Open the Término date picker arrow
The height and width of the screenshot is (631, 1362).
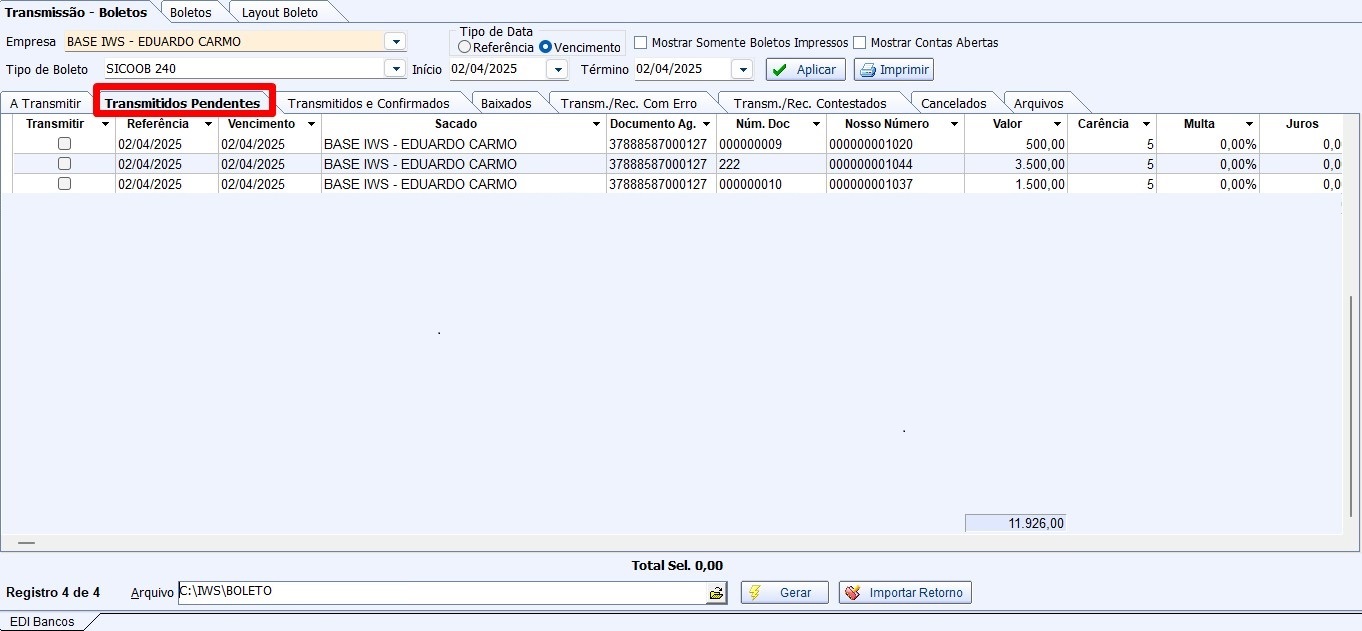coord(741,70)
